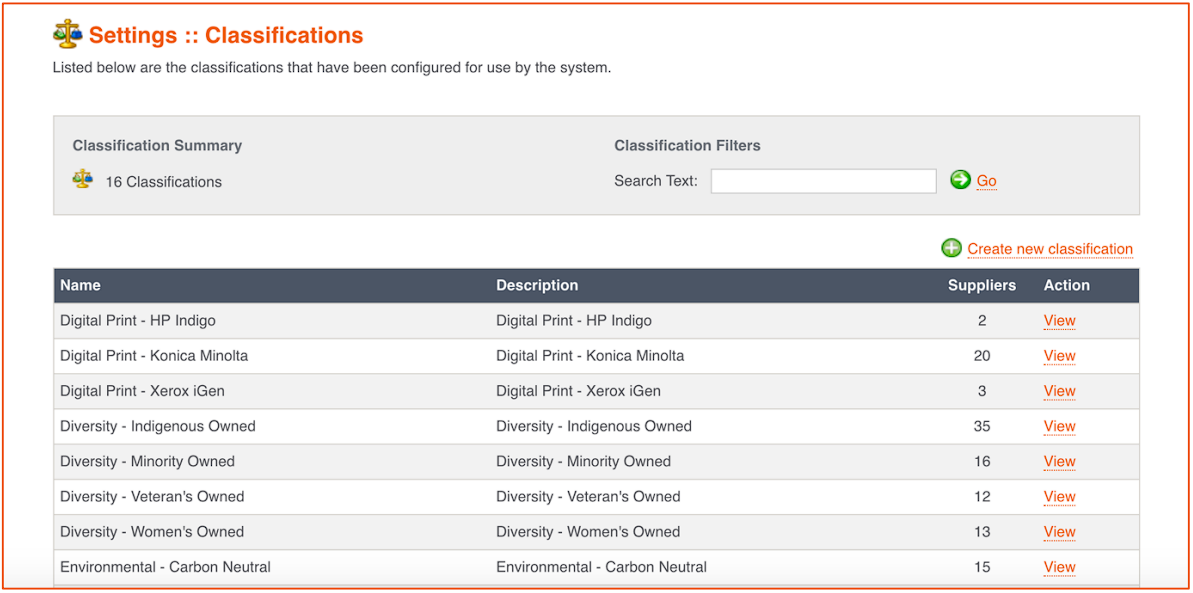Viewport: 1193px width, 593px height.
Task: Click the Suppliers column header
Action: tap(981, 285)
